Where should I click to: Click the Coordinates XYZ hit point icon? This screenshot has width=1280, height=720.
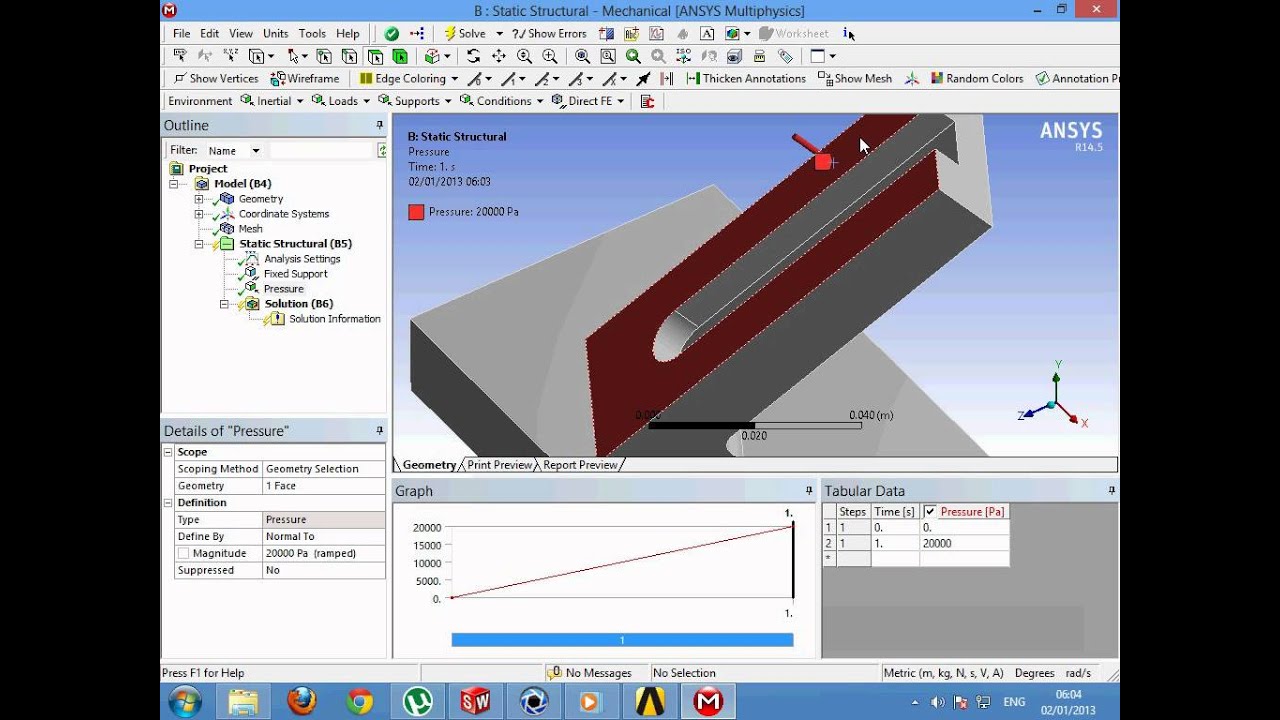point(230,56)
